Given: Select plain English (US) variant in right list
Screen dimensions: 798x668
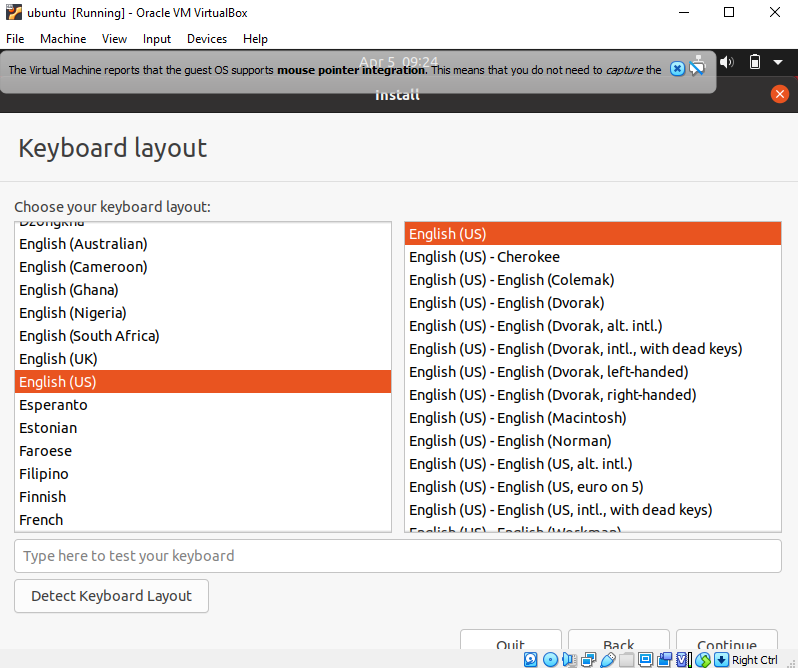Looking at the screenshot, I should [593, 234].
